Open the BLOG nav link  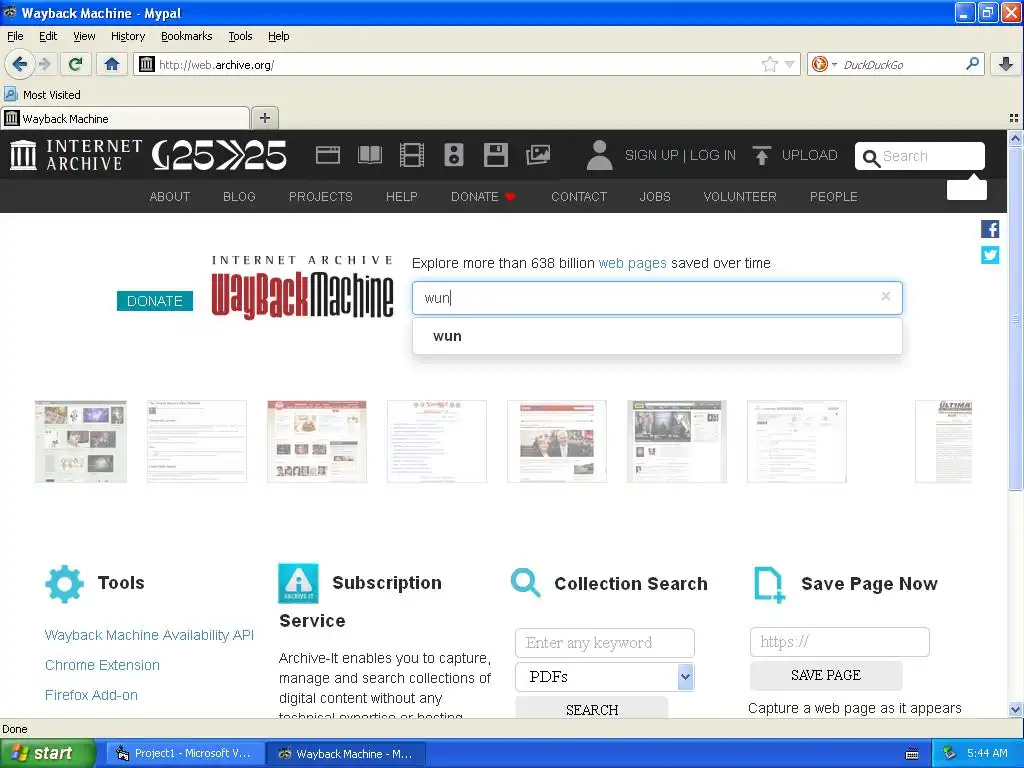pyautogui.click(x=239, y=197)
